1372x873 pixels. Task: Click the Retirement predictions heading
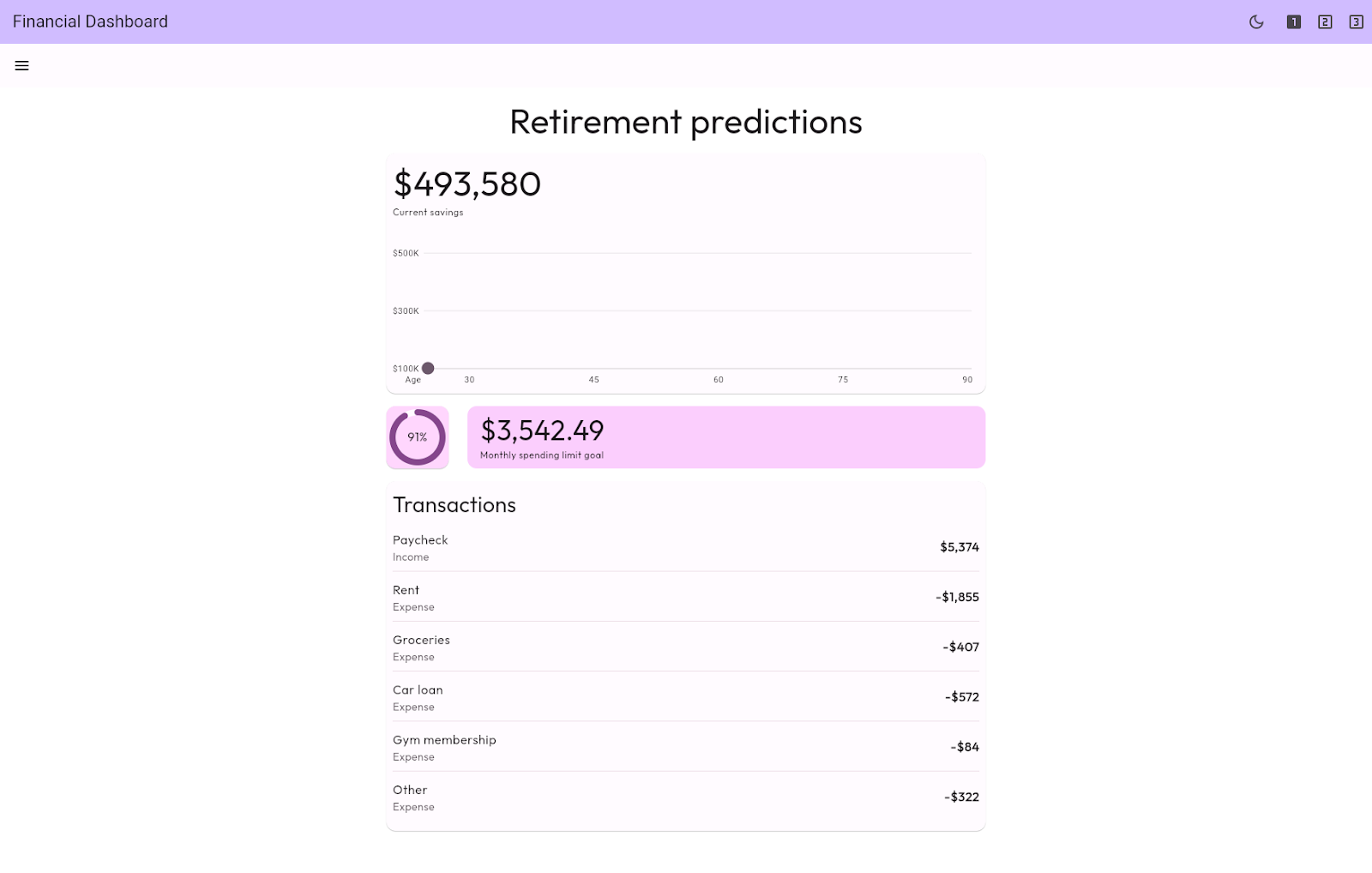[686, 122]
